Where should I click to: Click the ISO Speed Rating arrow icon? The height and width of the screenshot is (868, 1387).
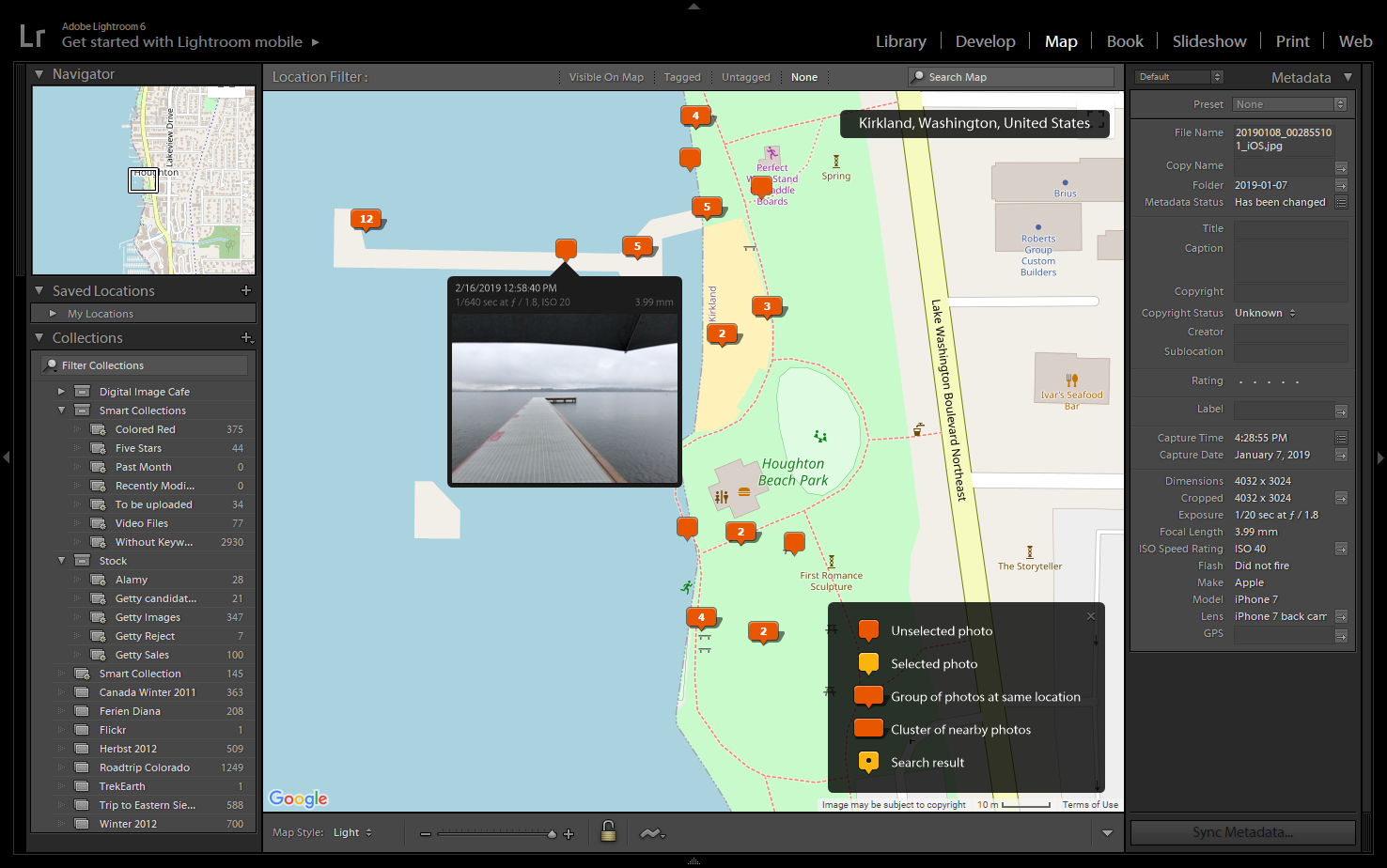click(1341, 549)
